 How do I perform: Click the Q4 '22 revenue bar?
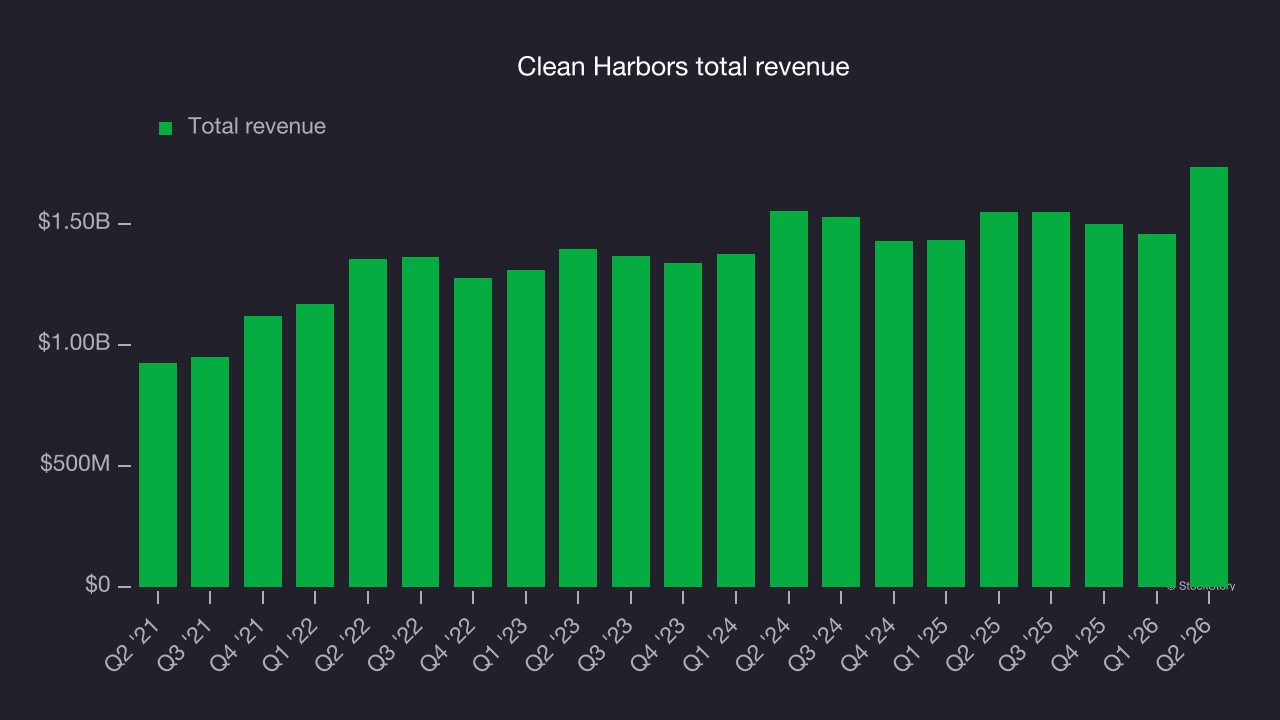[473, 432]
